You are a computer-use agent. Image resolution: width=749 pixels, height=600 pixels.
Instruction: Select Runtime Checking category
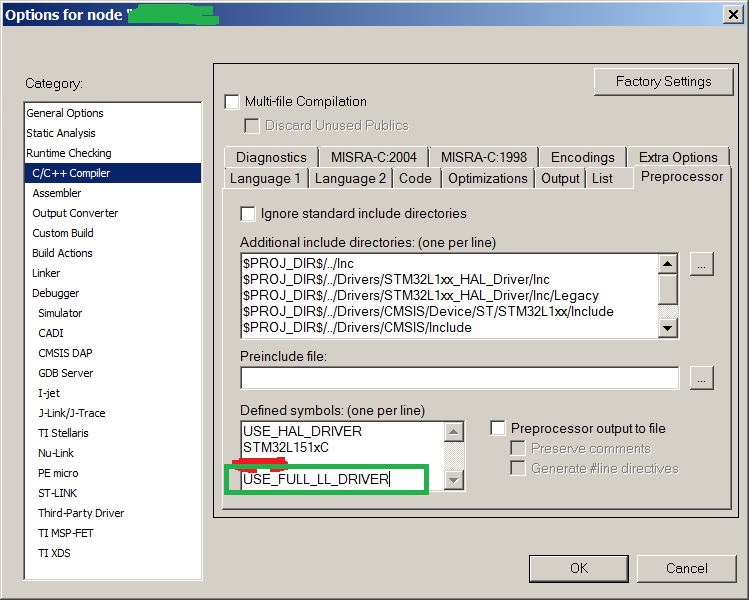click(x=69, y=153)
